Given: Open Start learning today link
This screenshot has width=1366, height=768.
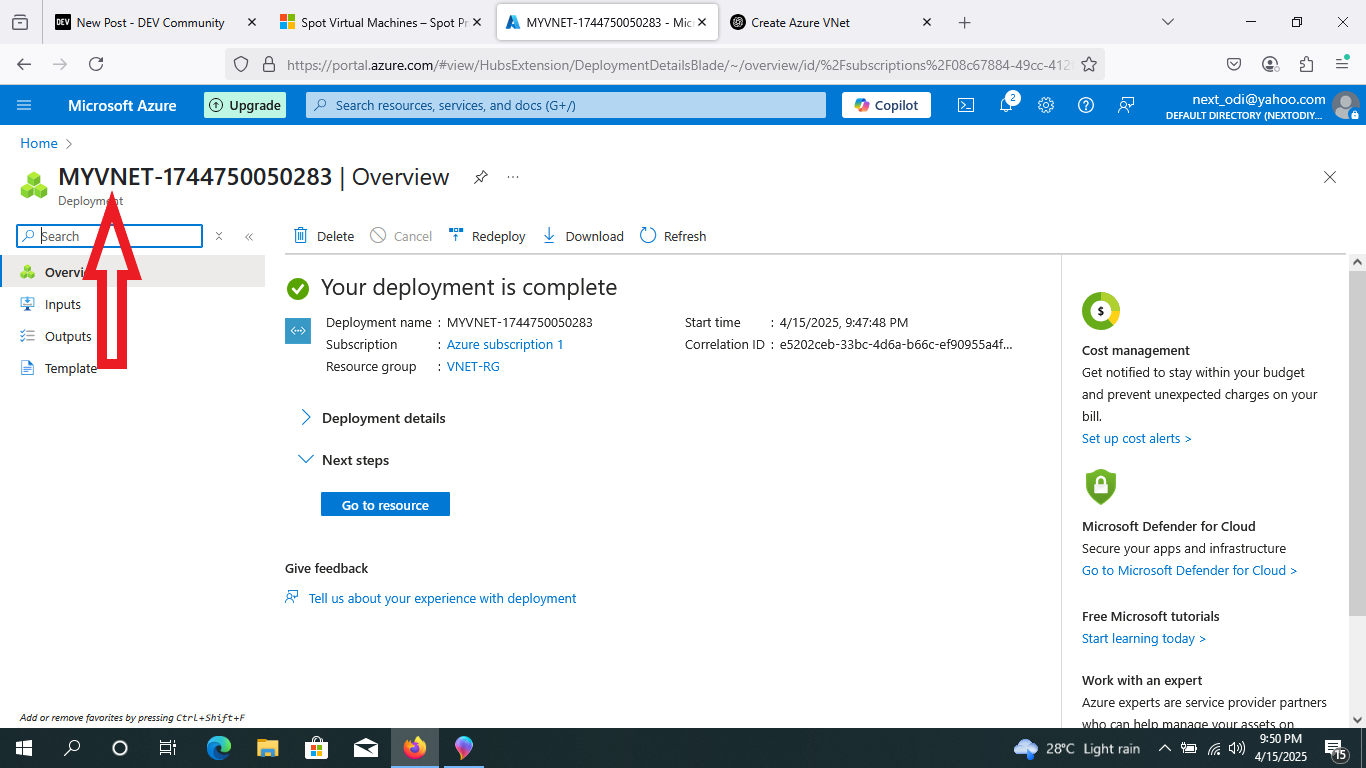Looking at the screenshot, I should click(1144, 638).
